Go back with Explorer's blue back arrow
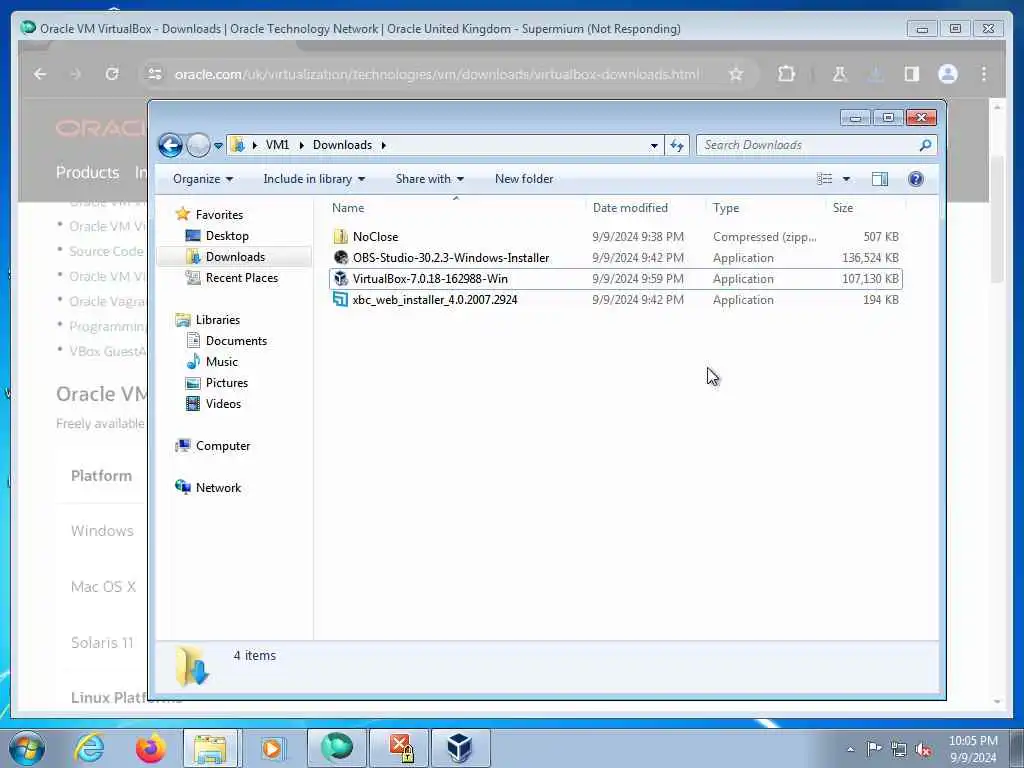1024x768 pixels. [170, 145]
